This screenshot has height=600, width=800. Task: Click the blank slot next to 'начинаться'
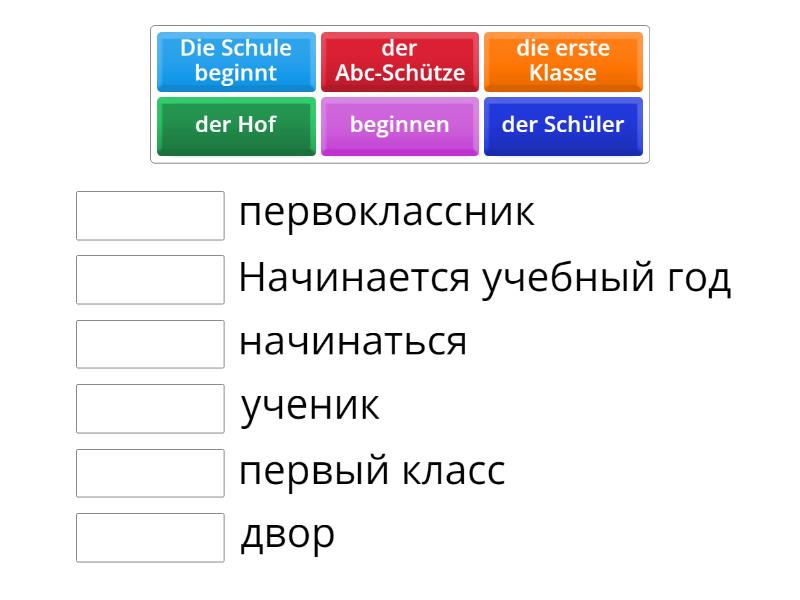click(x=150, y=344)
